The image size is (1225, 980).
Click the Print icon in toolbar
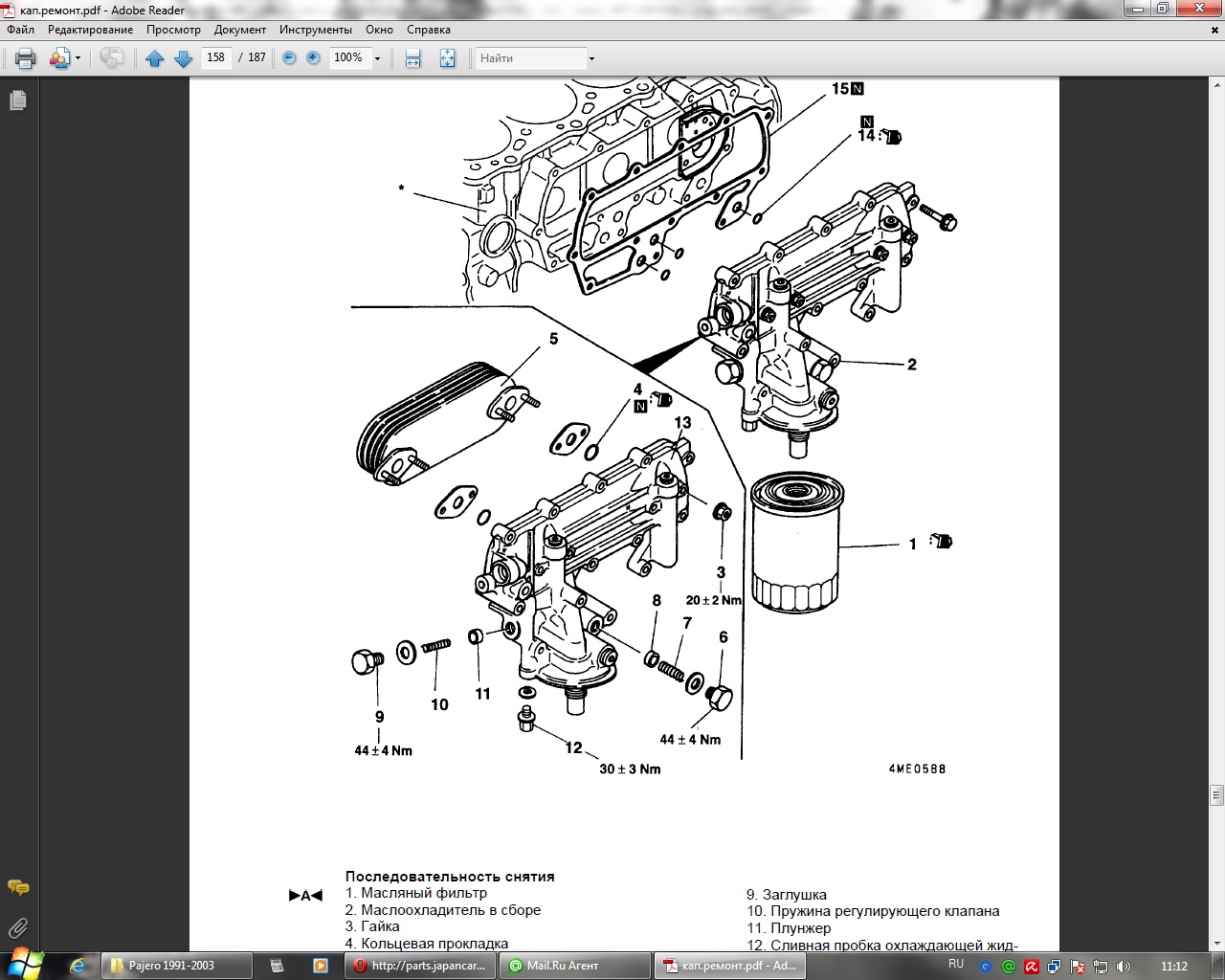tap(26, 58)
